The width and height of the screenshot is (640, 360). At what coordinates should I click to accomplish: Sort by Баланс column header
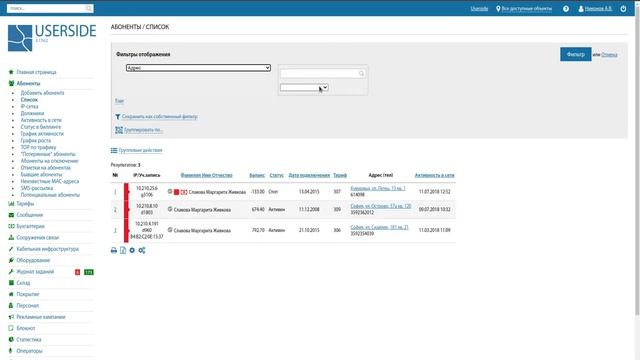tap(257, 175)
